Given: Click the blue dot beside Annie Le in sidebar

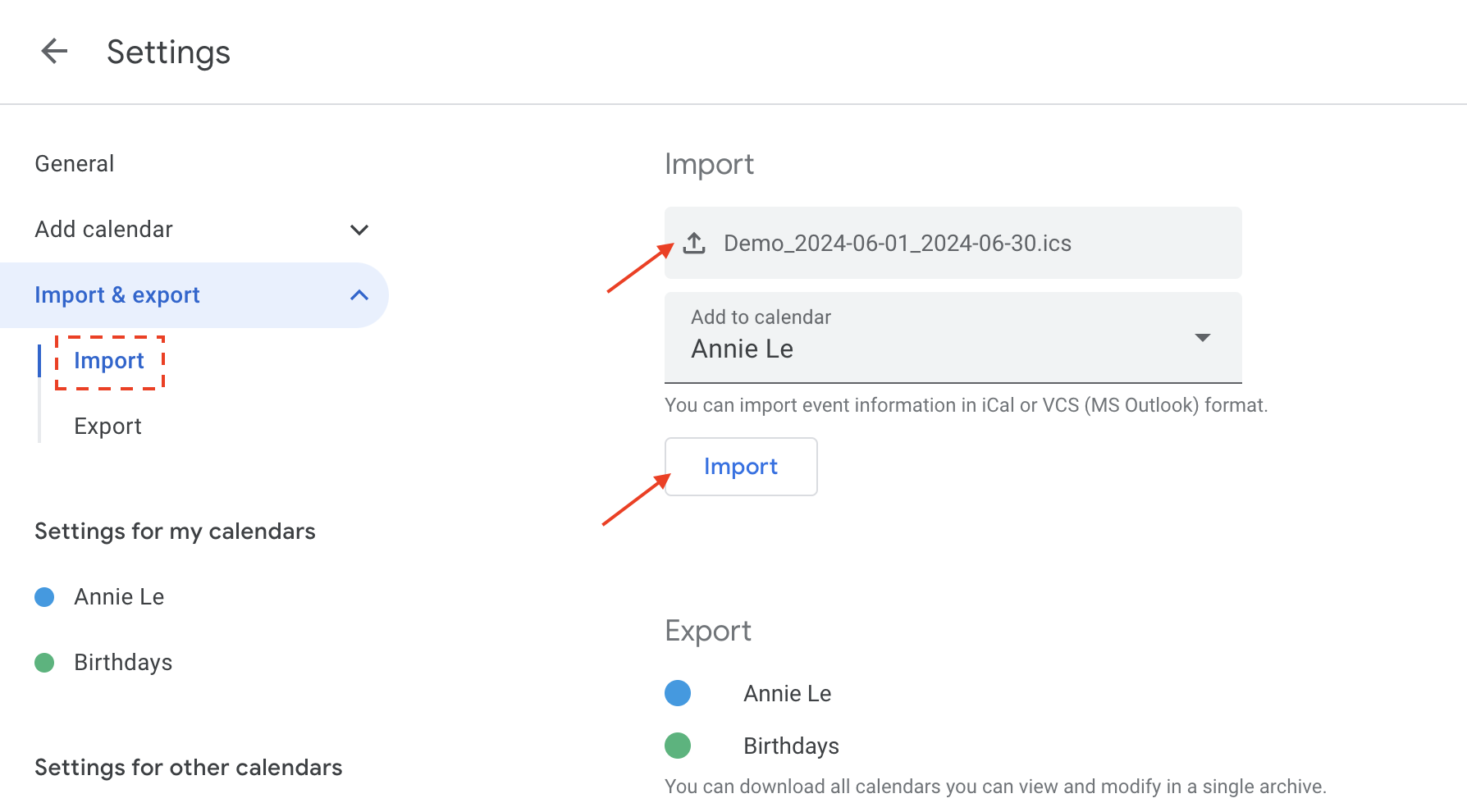Looking at the screenshot, I should coord(44,597).
